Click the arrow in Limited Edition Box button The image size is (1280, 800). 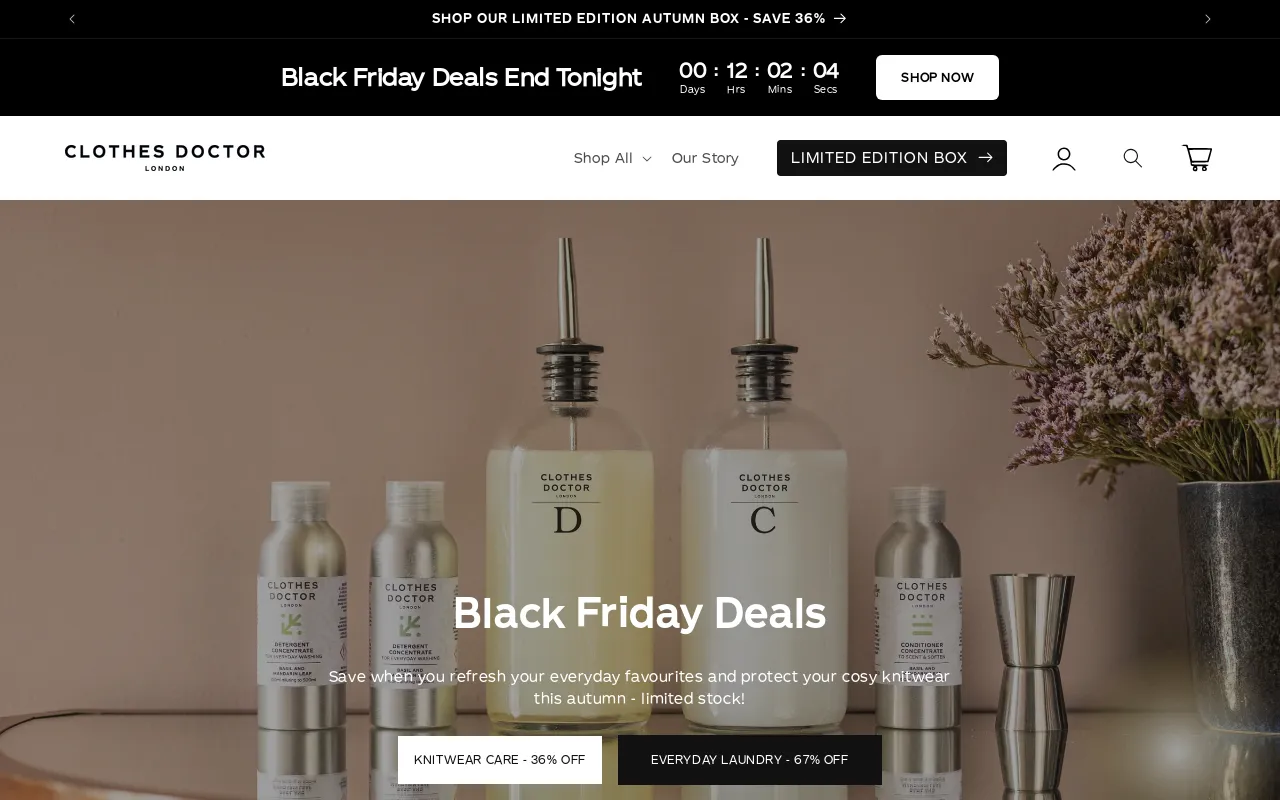pyautogui.click(x=985, y=158)
